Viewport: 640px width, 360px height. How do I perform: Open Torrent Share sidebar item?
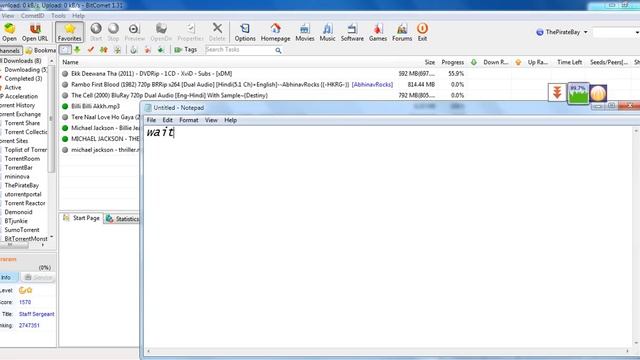[22, 123]
